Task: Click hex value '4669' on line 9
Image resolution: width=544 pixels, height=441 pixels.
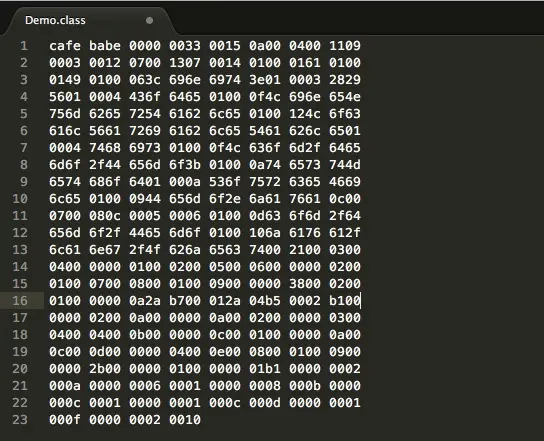Action: (x=345, y=181)
